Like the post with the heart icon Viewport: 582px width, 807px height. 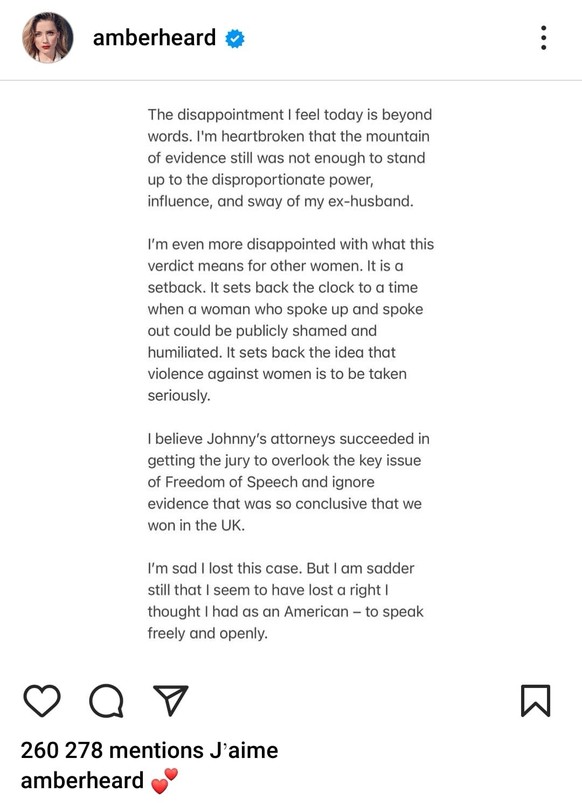(x=42, y=700)
